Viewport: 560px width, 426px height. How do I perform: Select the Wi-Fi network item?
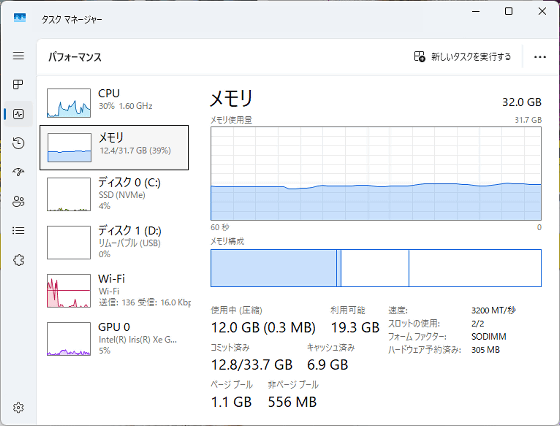[114, 290]
